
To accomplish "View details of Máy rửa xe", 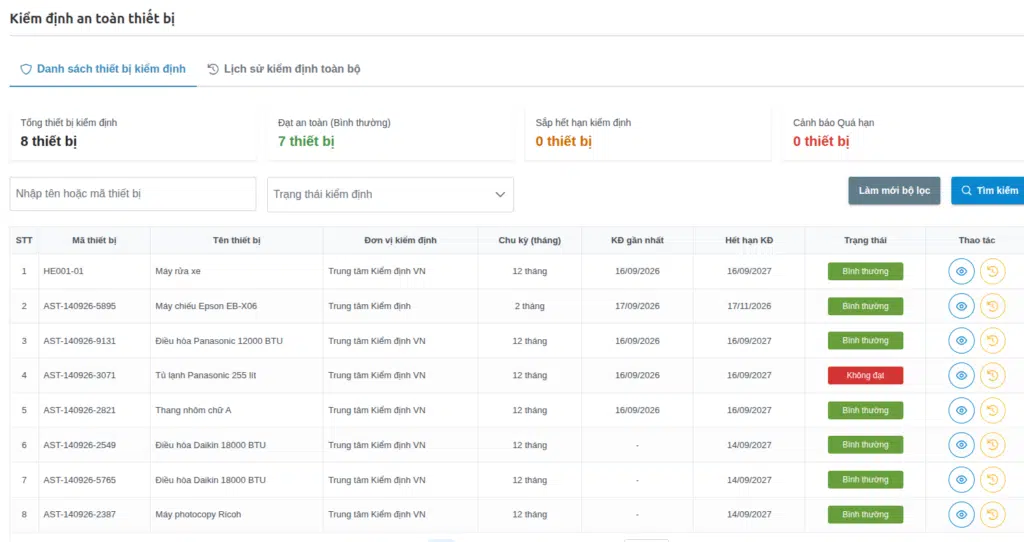I will pos(961,271).
